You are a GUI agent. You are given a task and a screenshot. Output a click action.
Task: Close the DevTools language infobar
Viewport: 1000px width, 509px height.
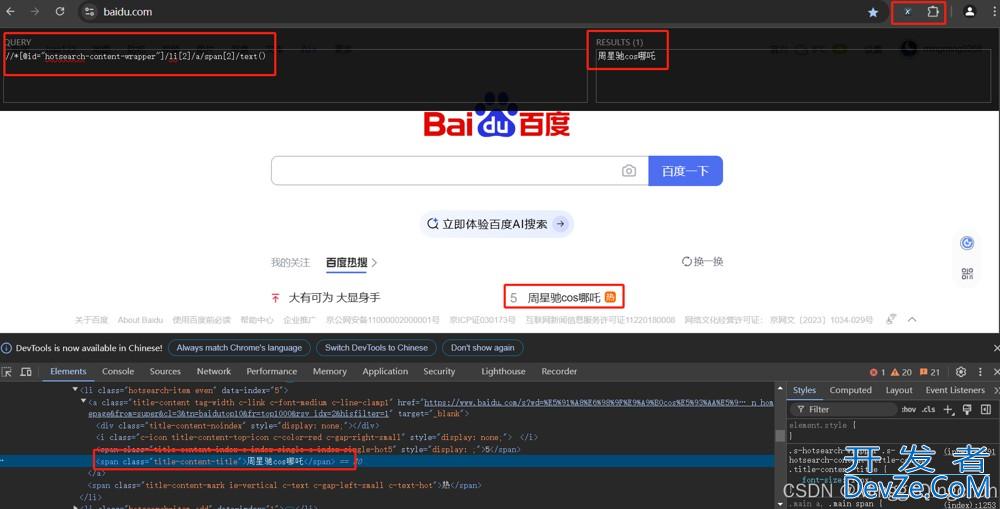point(996,348)
